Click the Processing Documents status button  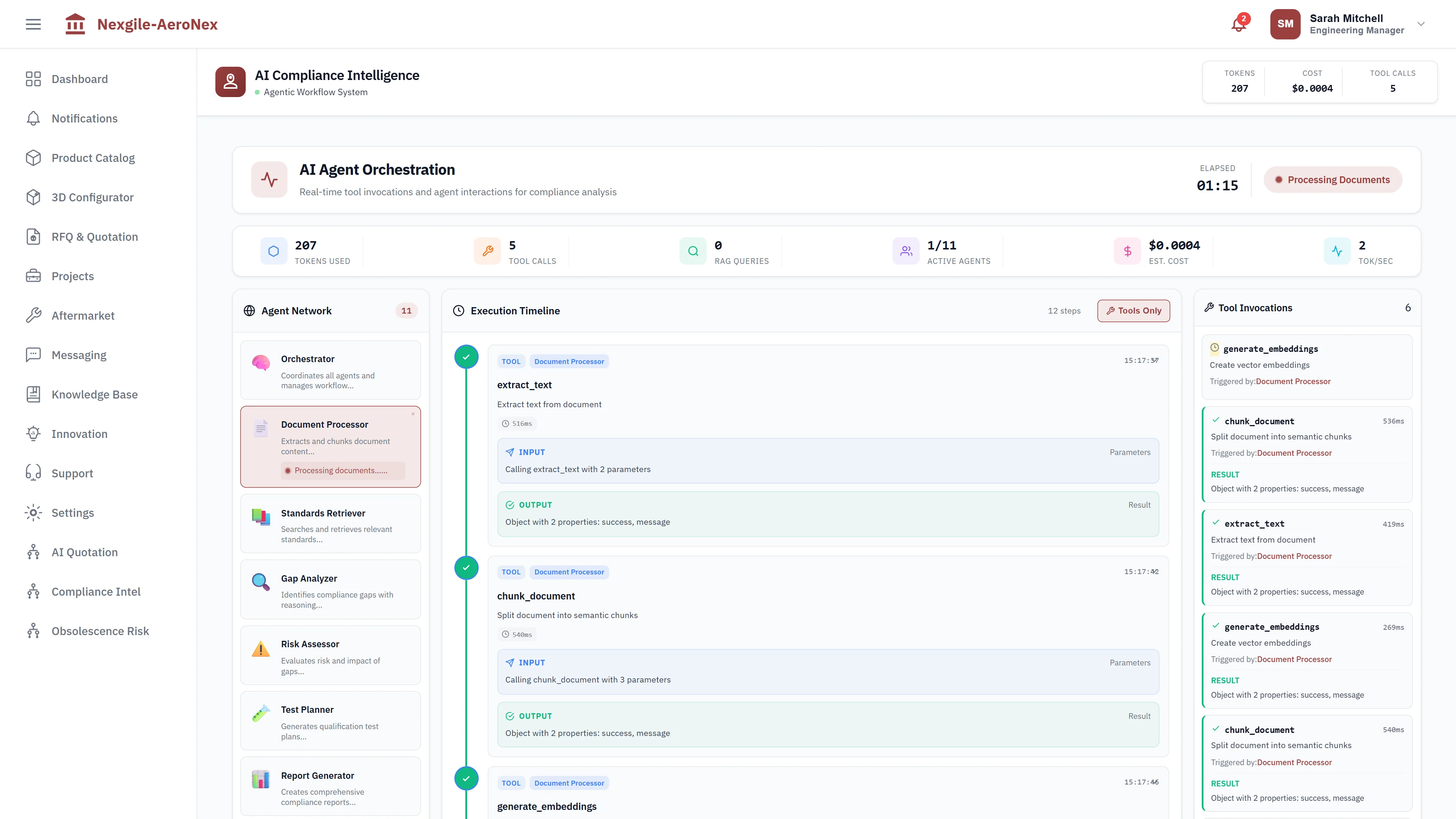[x=1333, y=179]
